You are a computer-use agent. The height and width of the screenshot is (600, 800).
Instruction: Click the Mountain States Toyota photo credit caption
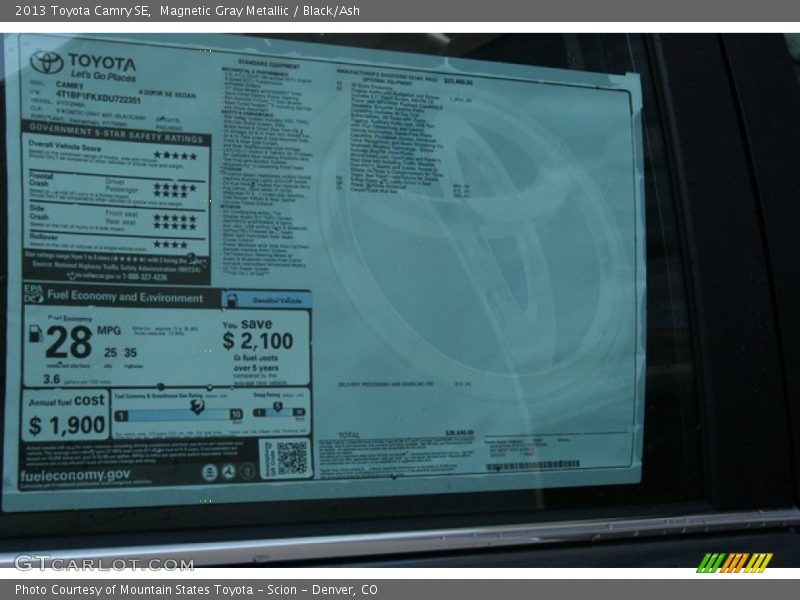[196, 590]
